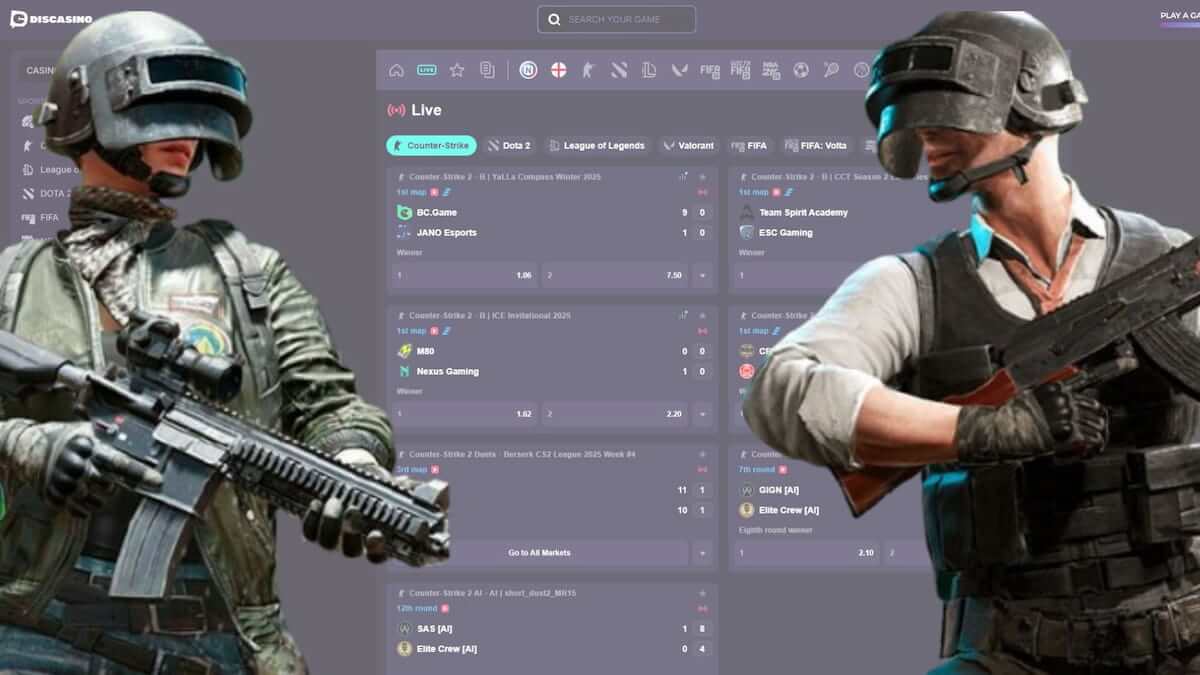The image size is (1200, 675).
Task: Favorite the M80 vs Nexus Gaming match
Action: tap(702, 315)
